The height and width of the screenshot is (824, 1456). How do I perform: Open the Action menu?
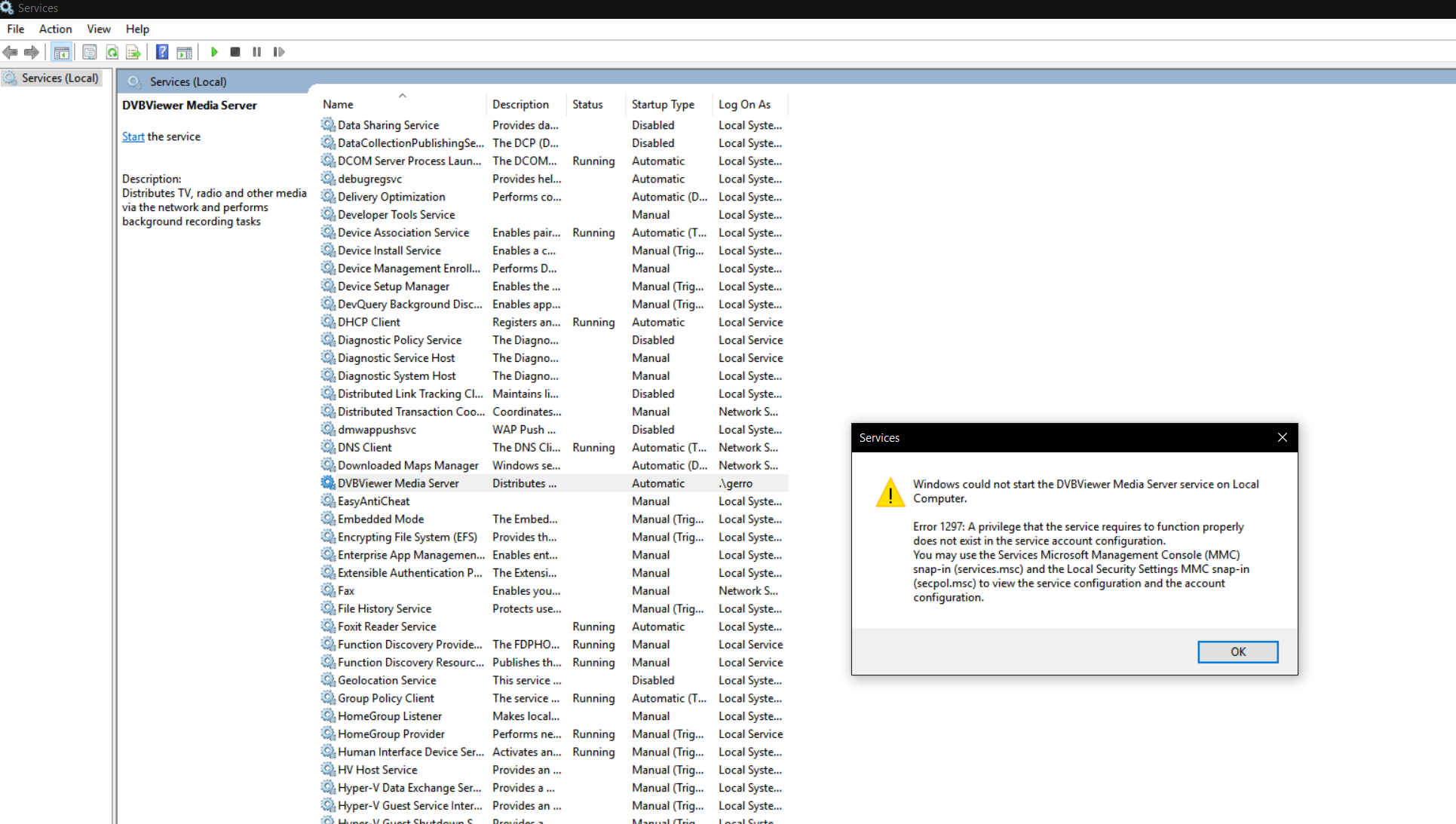pos(55,29)
